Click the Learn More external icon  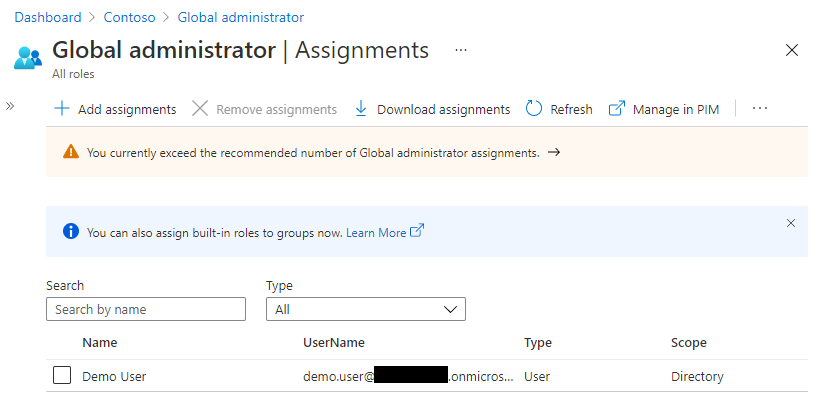pyautogui.click(x=417, y=231)
